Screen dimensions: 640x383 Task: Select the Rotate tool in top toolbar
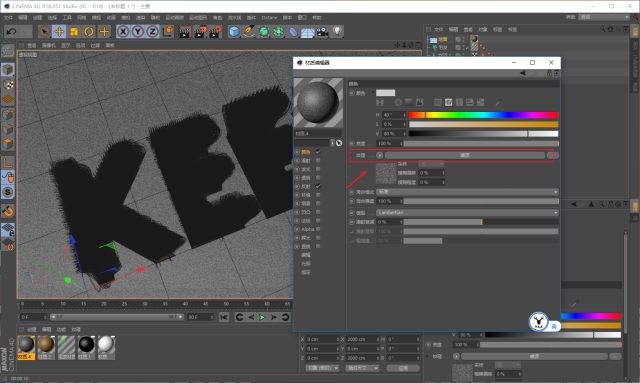(x=89, y=31)
